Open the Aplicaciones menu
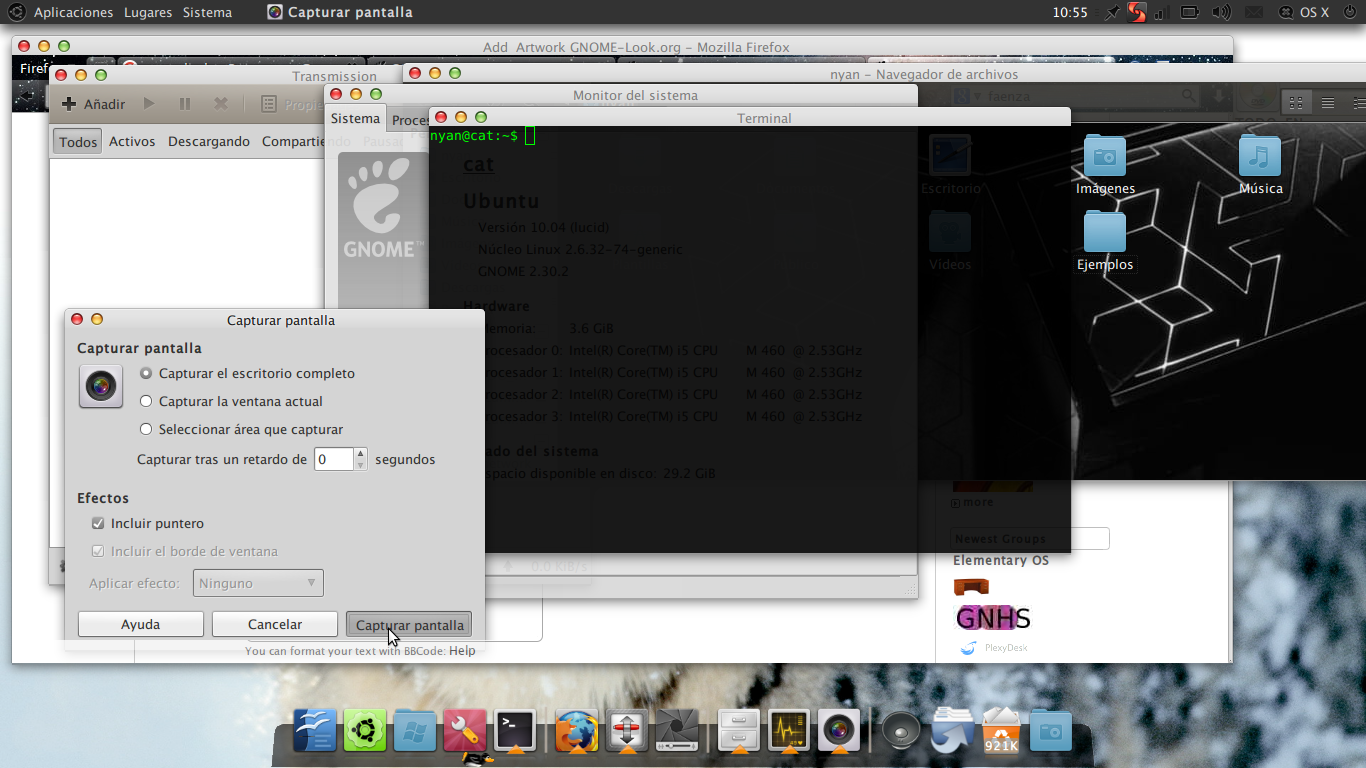The image size is (1366, 768). pos(74,12)
